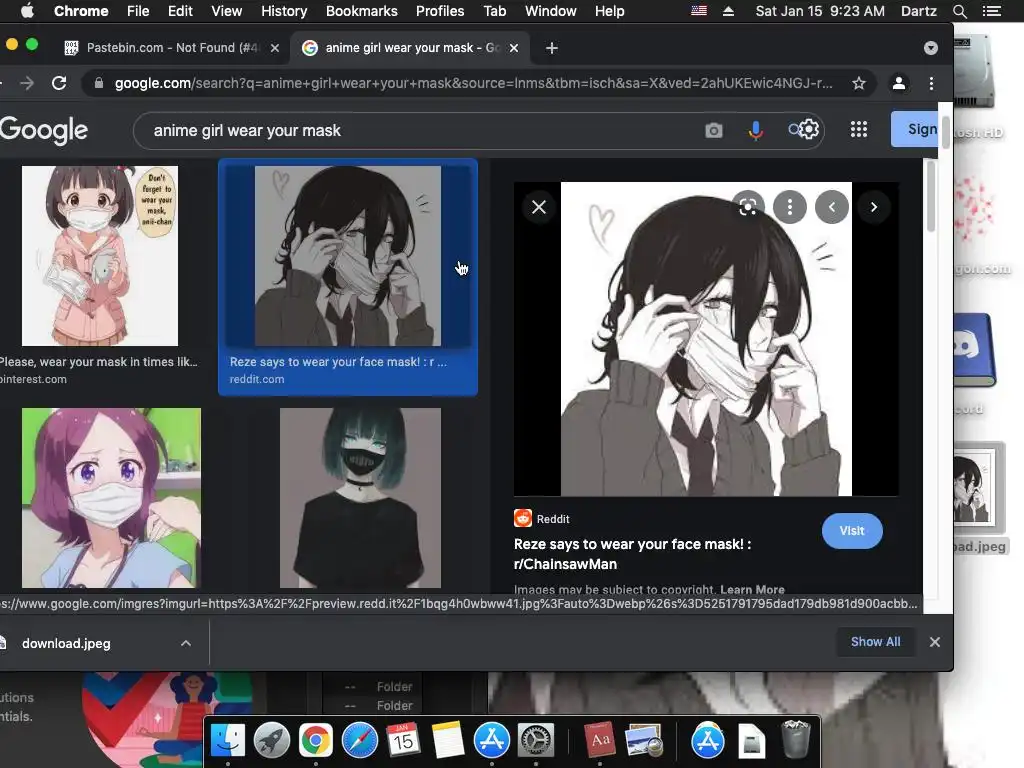
Task: Open Preview from the Dock
Action: [644, 741]
